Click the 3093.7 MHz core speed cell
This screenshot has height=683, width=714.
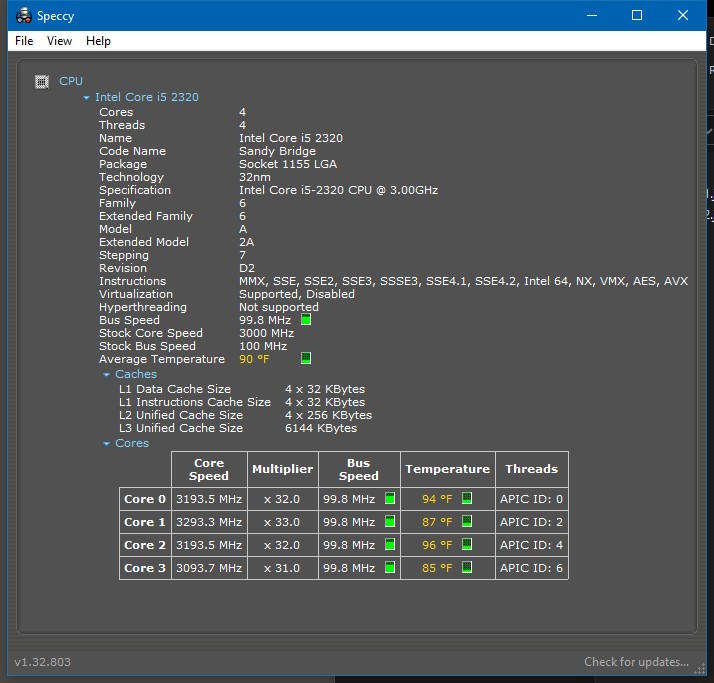click(x=209, y=568)
